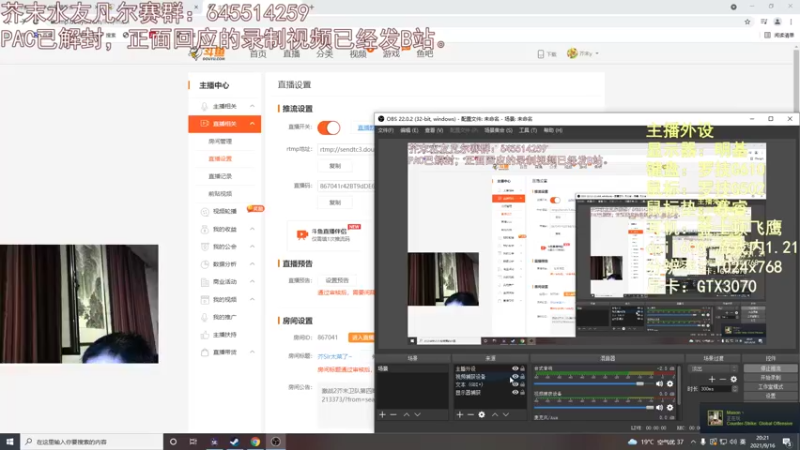Click the 设置预告 button

click(x=337, y=280)
